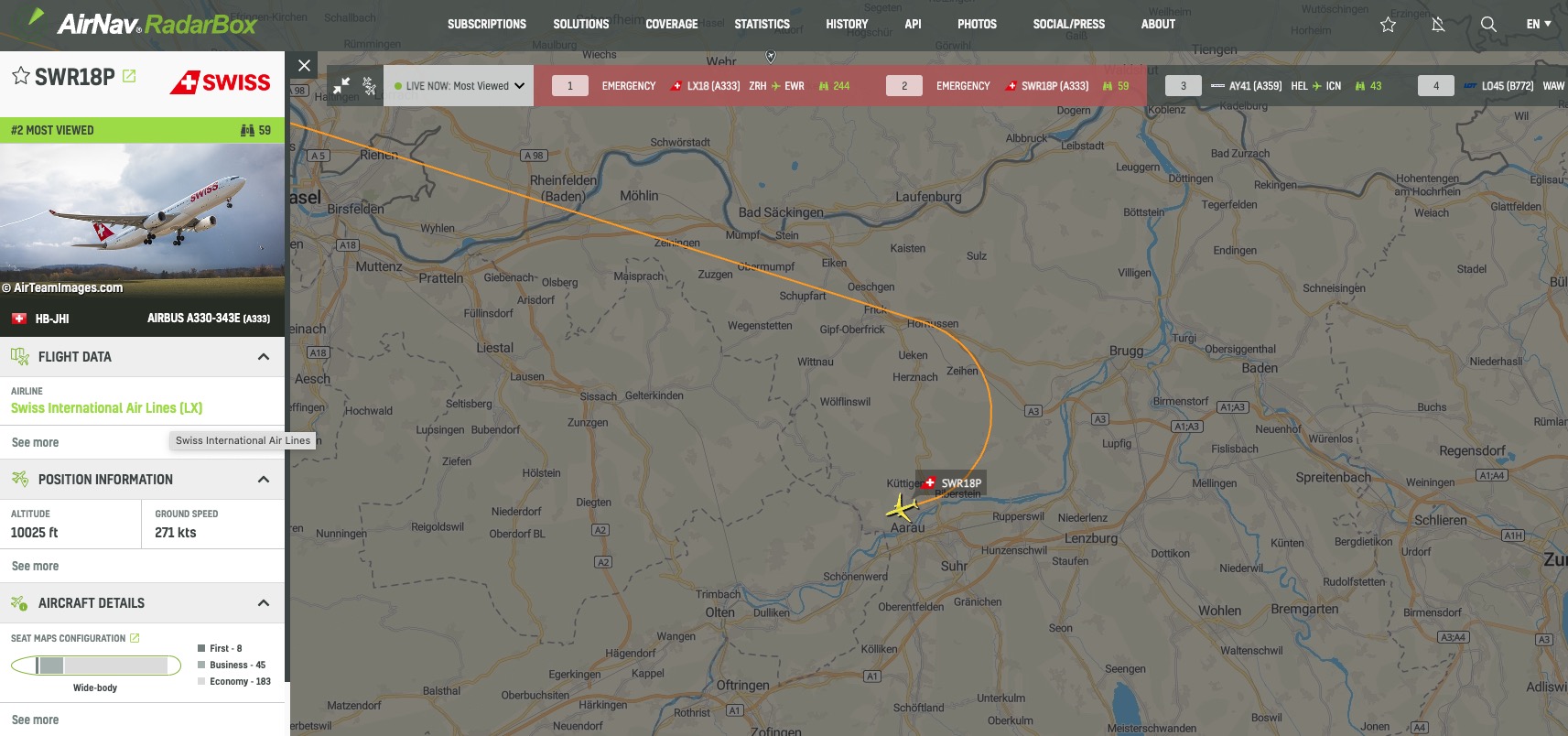This screenshot has height=736, width=1568.
Task: Add SWR18P to favorites with the star
Action: (21, 76)
